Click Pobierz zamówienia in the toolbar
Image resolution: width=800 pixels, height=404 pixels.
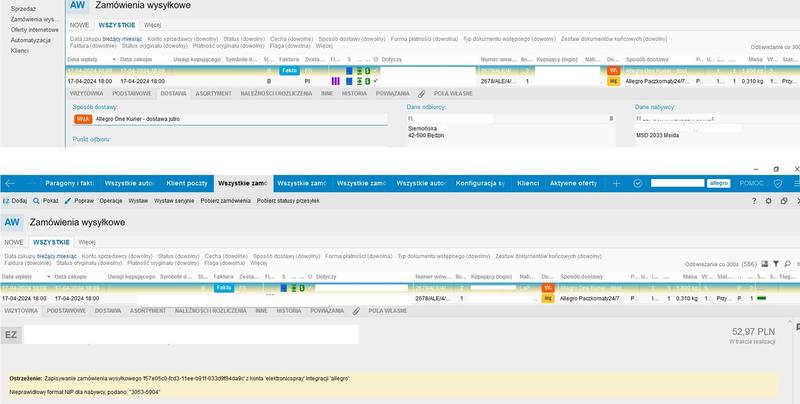click(226, 201)
